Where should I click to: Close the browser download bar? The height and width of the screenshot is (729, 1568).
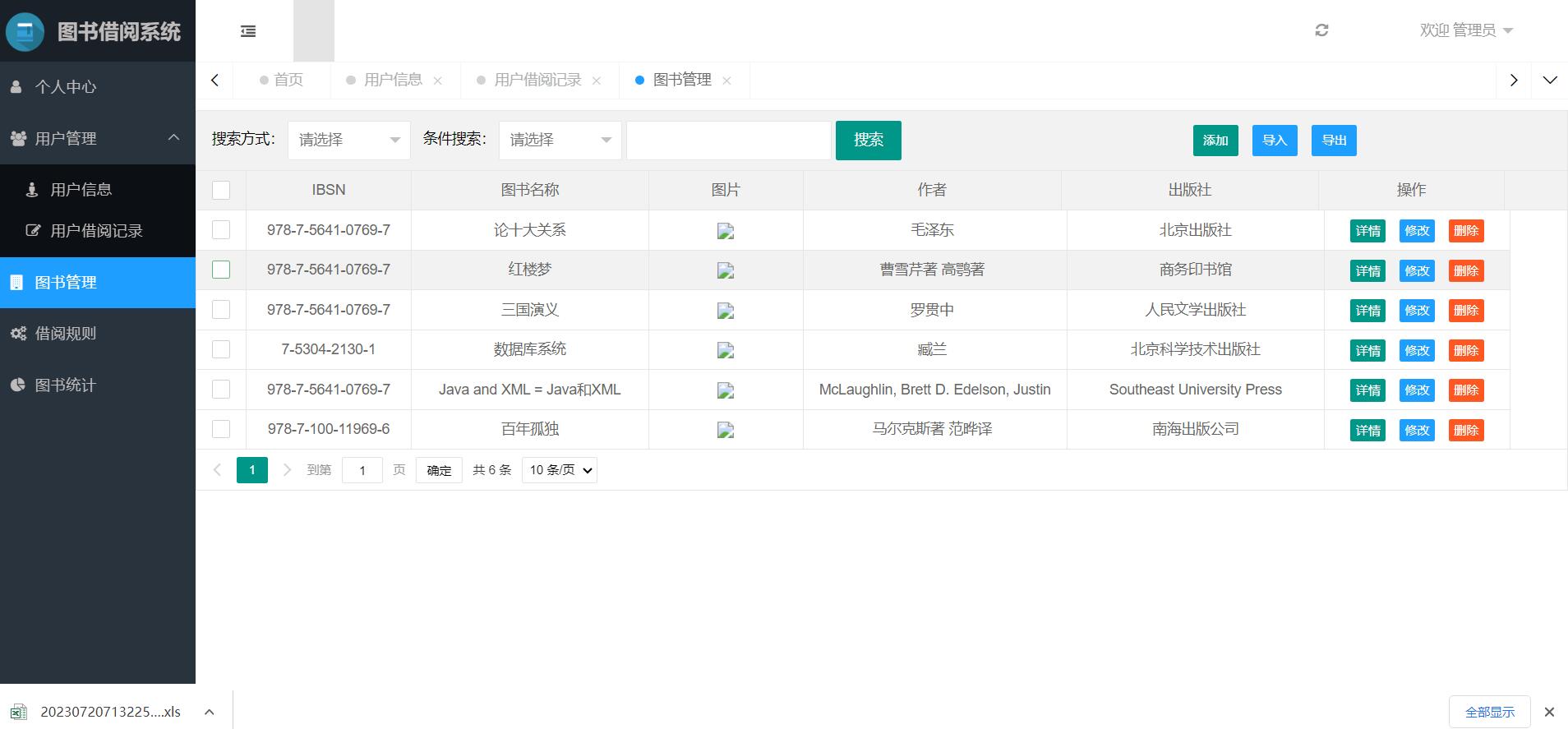click(x=1549, y=712)
